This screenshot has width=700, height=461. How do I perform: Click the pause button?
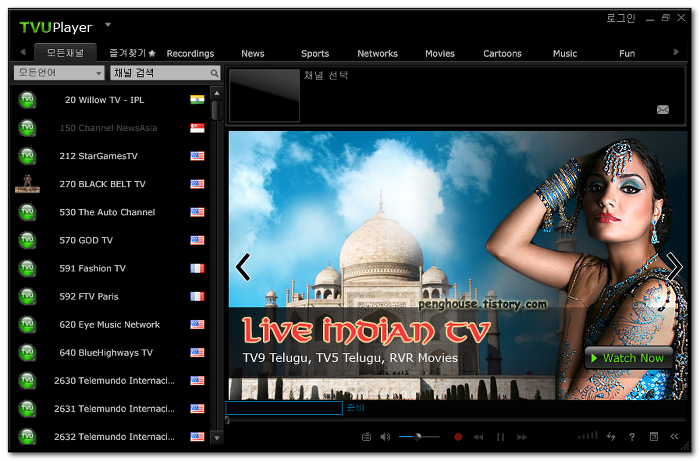500,437
